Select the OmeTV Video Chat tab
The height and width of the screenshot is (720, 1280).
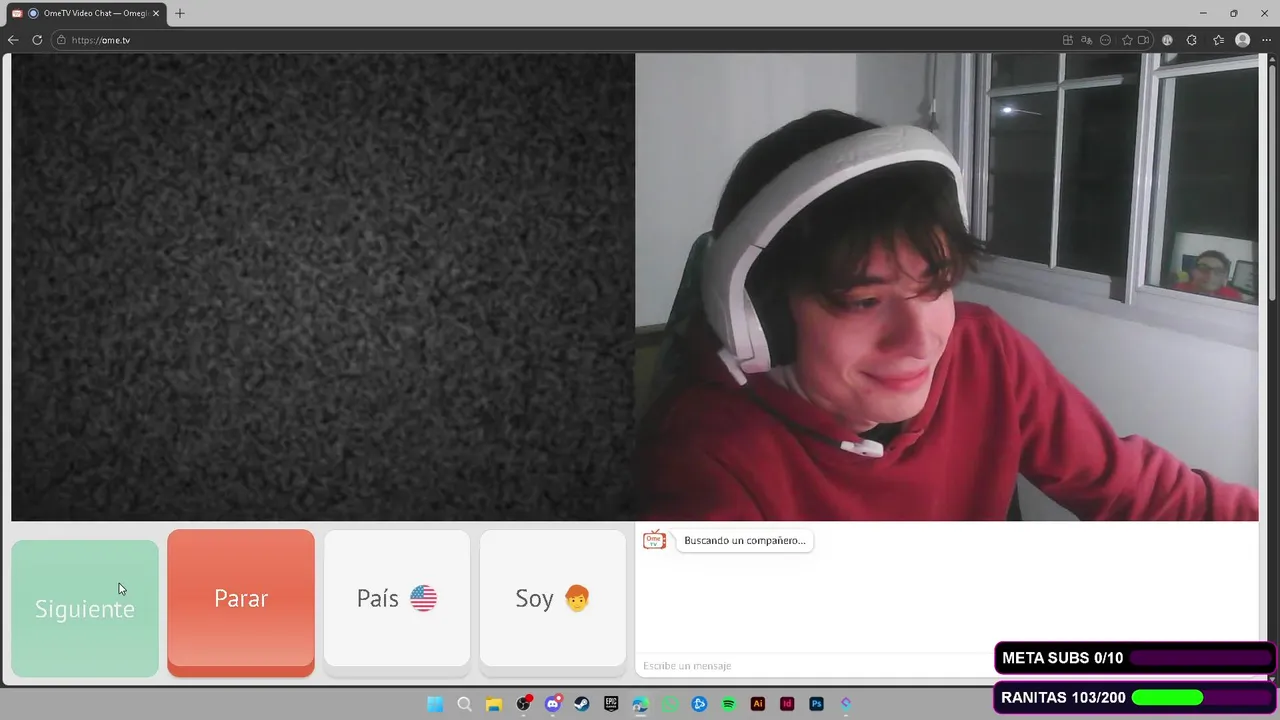tap(86, 13)
